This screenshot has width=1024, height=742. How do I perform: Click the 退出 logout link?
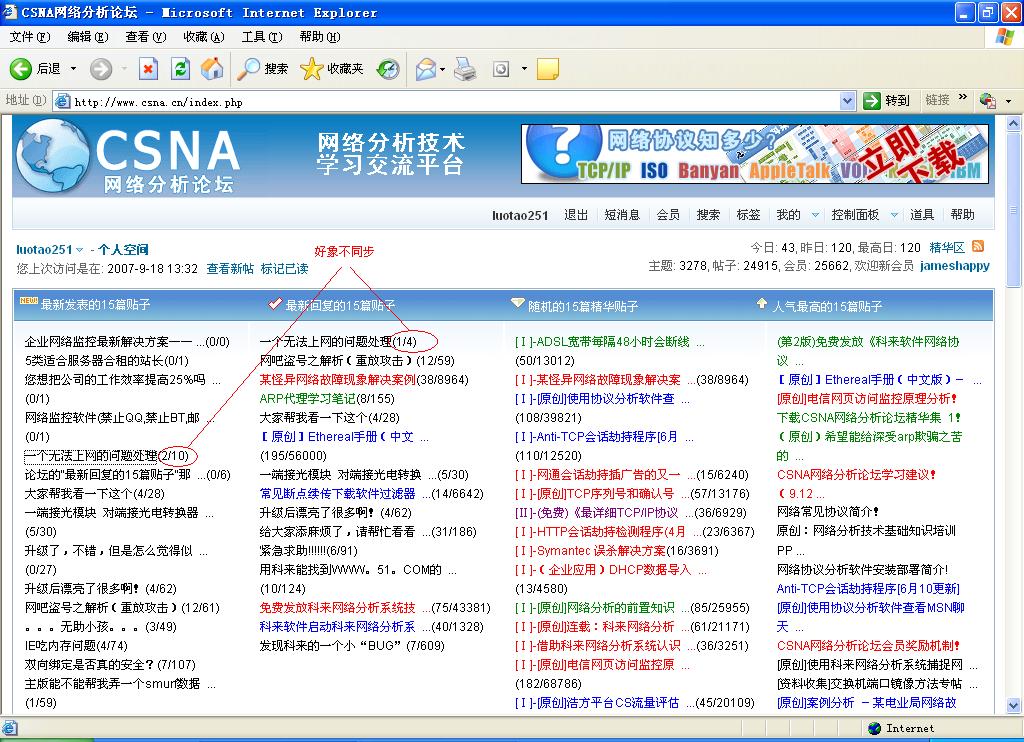tap(576, 215)
